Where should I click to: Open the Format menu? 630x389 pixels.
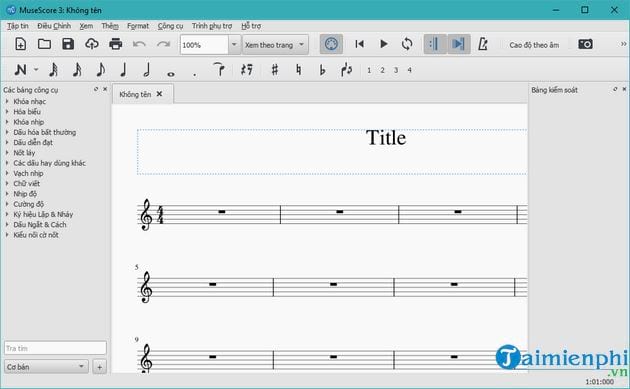click(x=138, y=26)
